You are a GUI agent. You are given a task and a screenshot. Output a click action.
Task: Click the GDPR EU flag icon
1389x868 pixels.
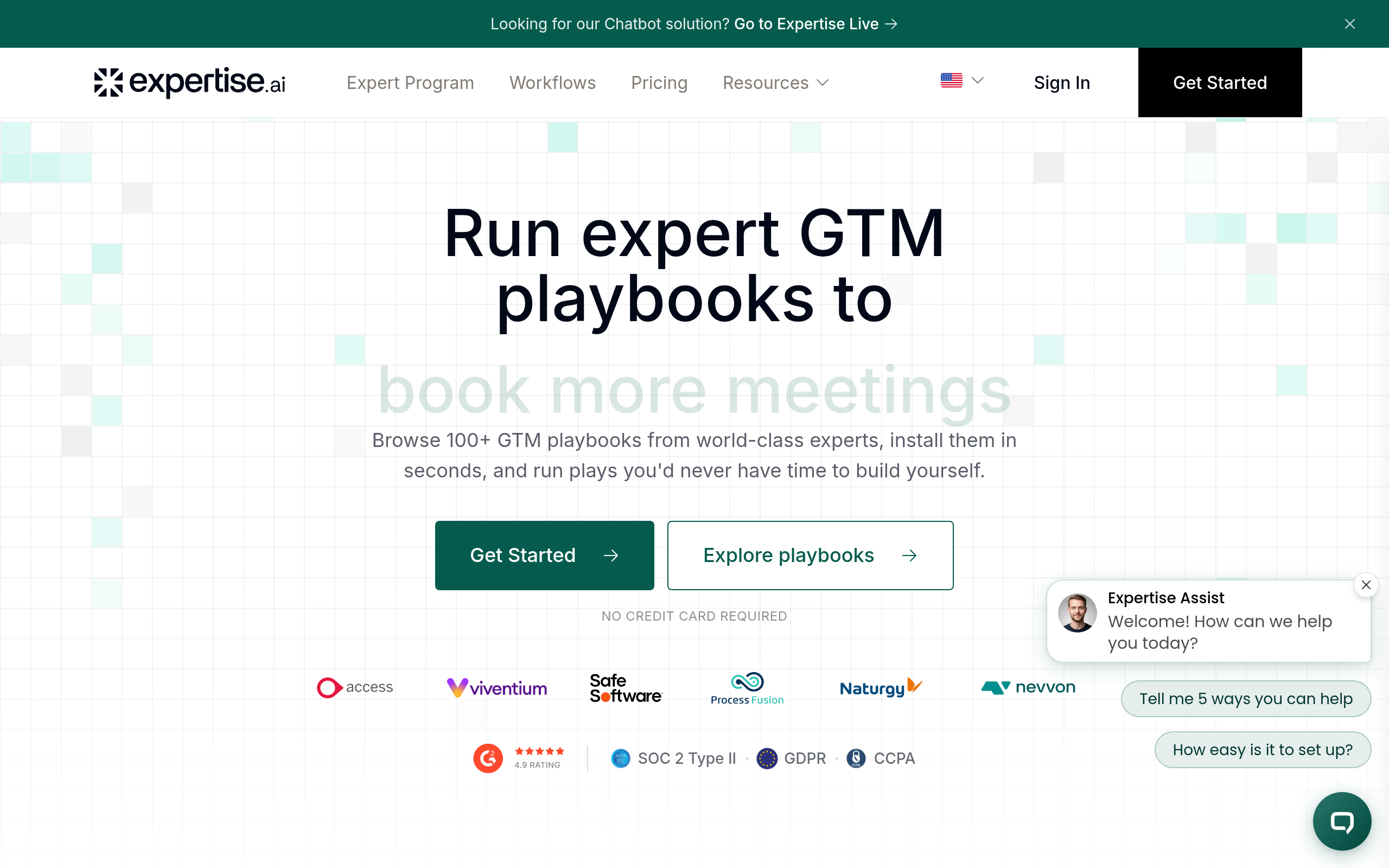point(767,758)
